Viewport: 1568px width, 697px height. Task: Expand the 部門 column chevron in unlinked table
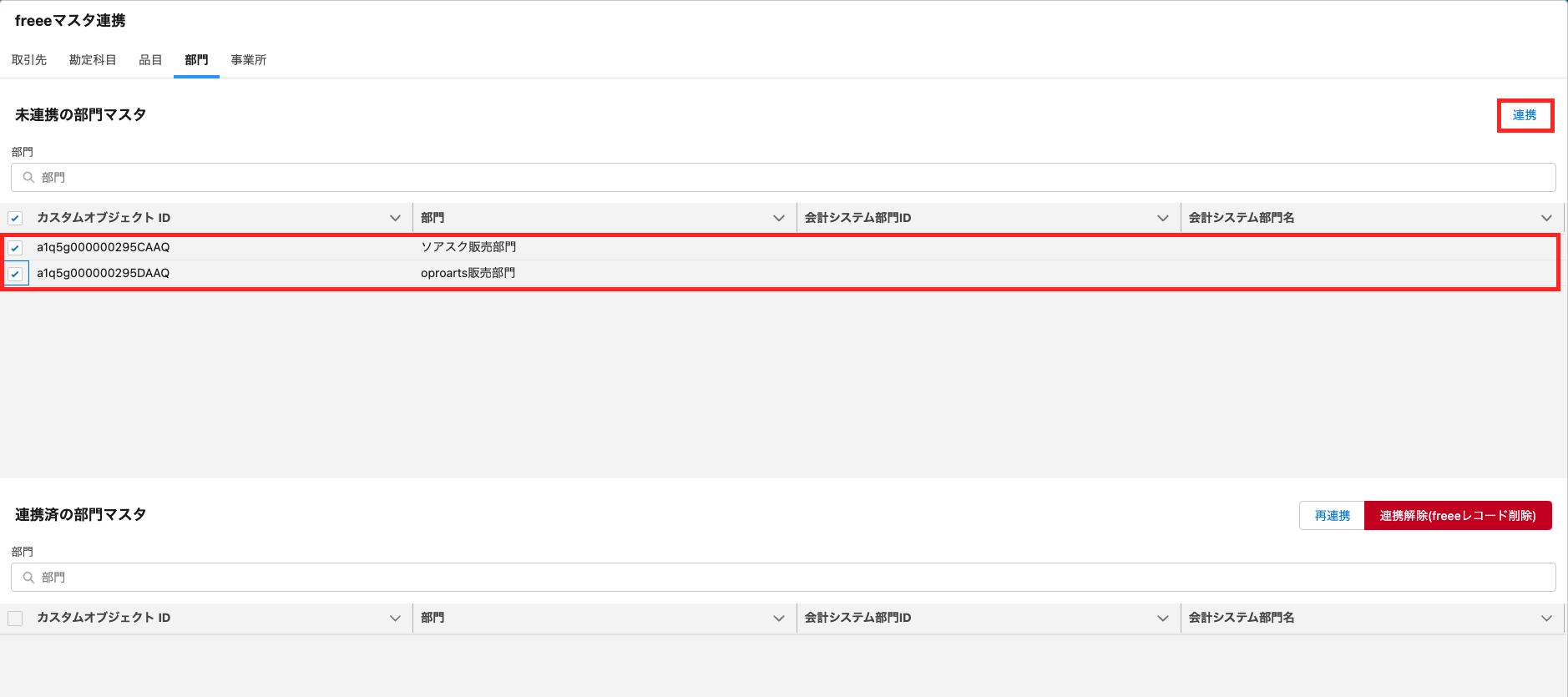[x=779, y=218]
